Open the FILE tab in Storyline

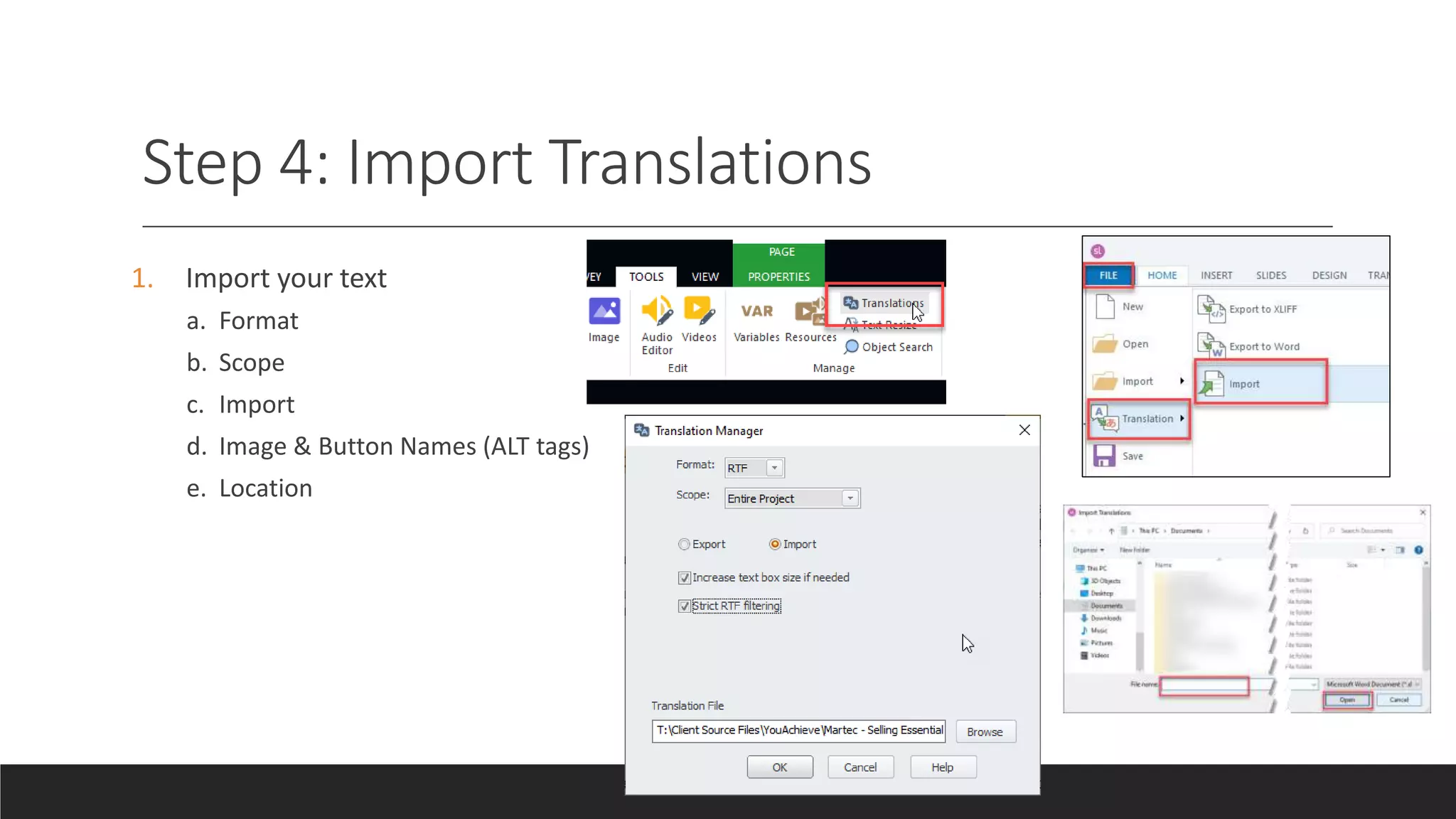[x=1108, y=275]
